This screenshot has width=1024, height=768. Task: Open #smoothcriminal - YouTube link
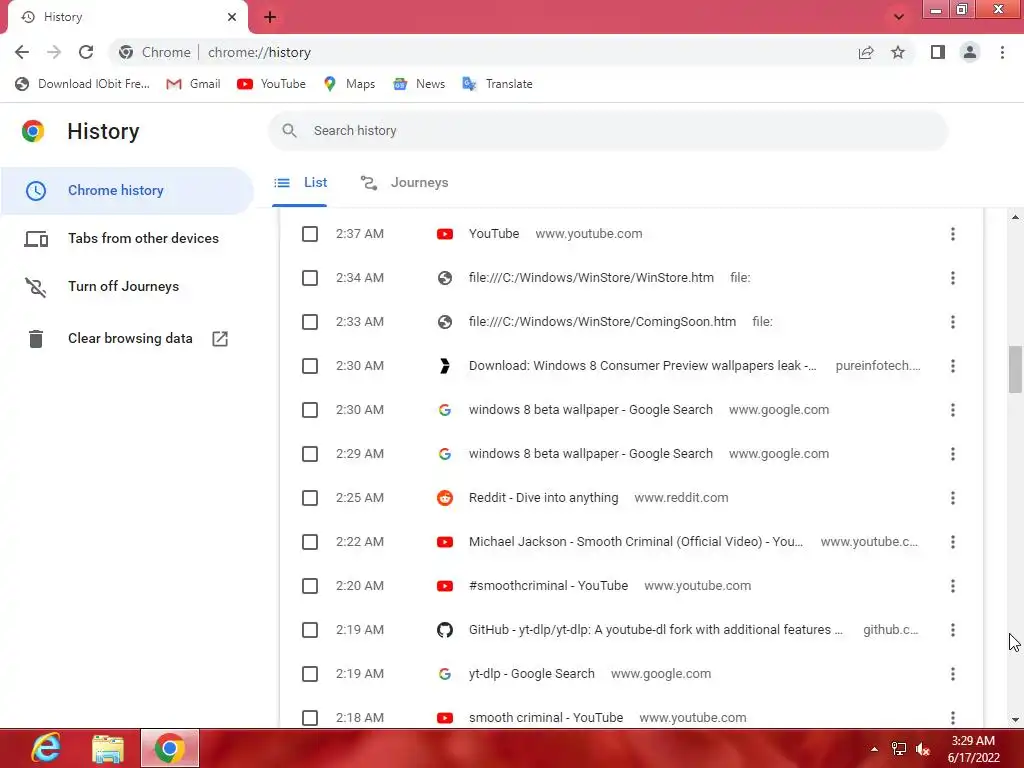tap(548, 586)
